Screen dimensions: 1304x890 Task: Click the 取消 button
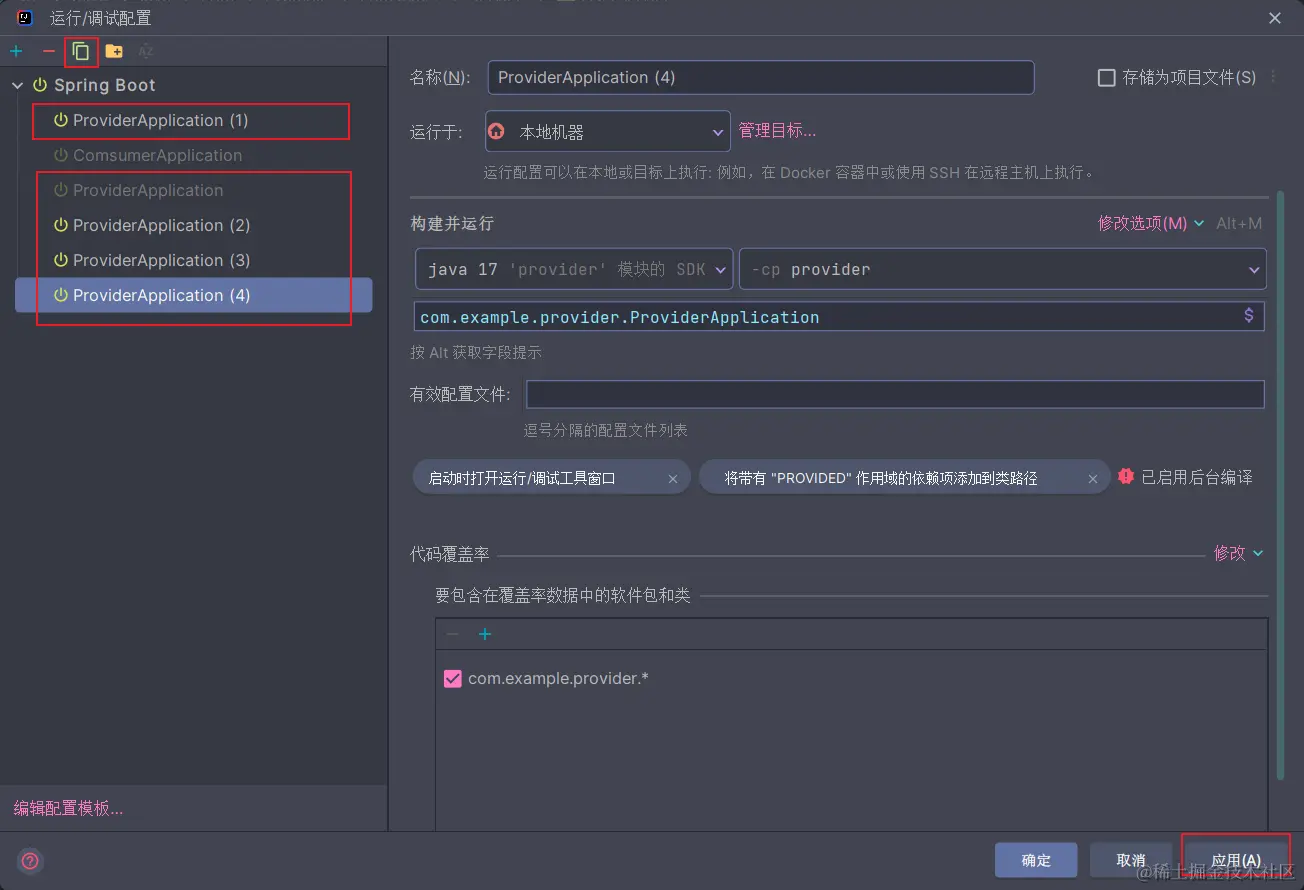coord(1131,860)
